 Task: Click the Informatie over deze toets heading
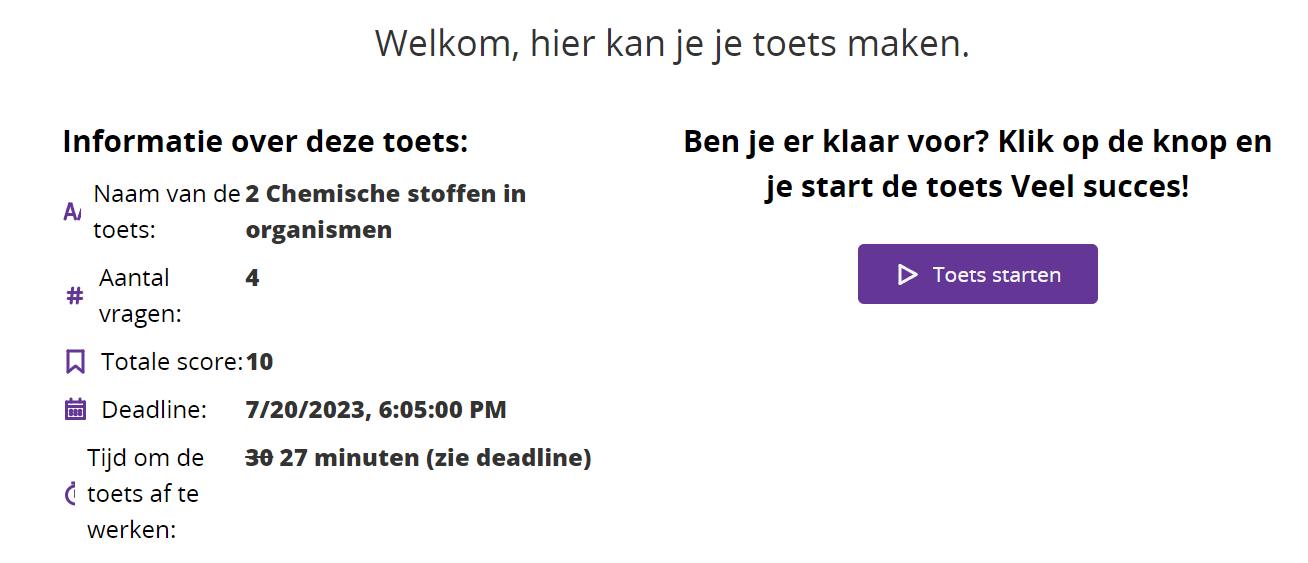click(265, 141)
